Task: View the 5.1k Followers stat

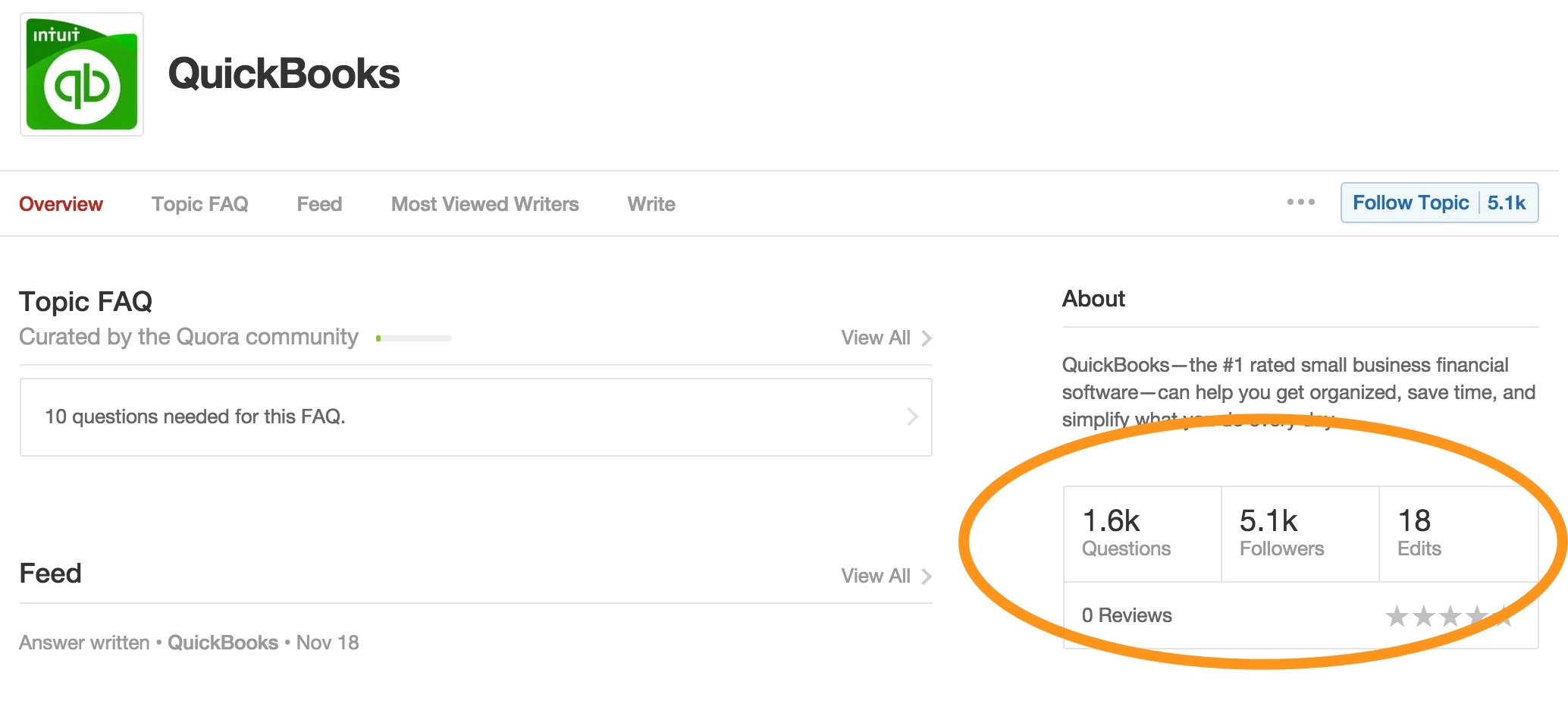Action: [x=1281, y=533]
